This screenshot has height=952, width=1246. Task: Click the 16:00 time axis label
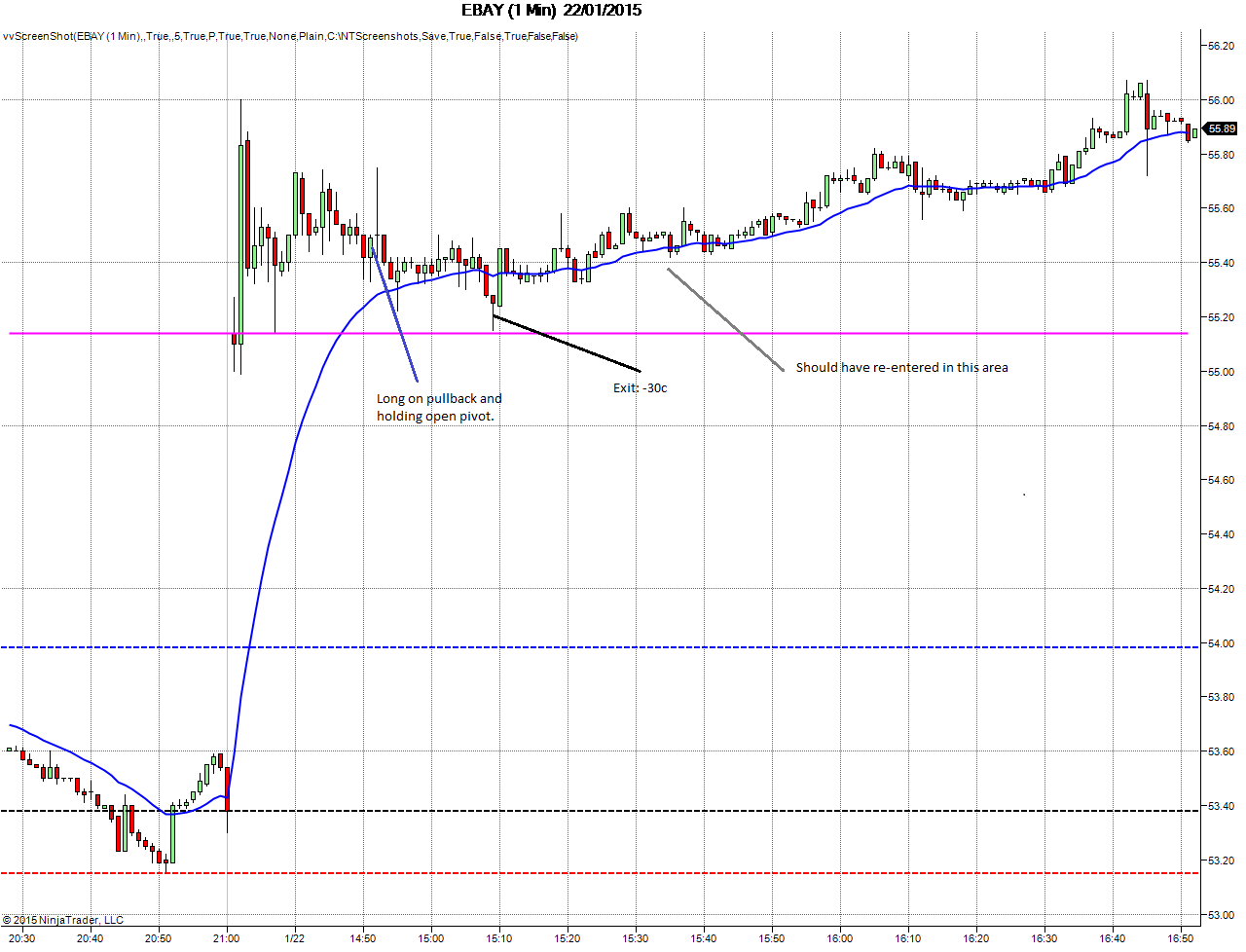pyautogui.click(x=840, y=938)
